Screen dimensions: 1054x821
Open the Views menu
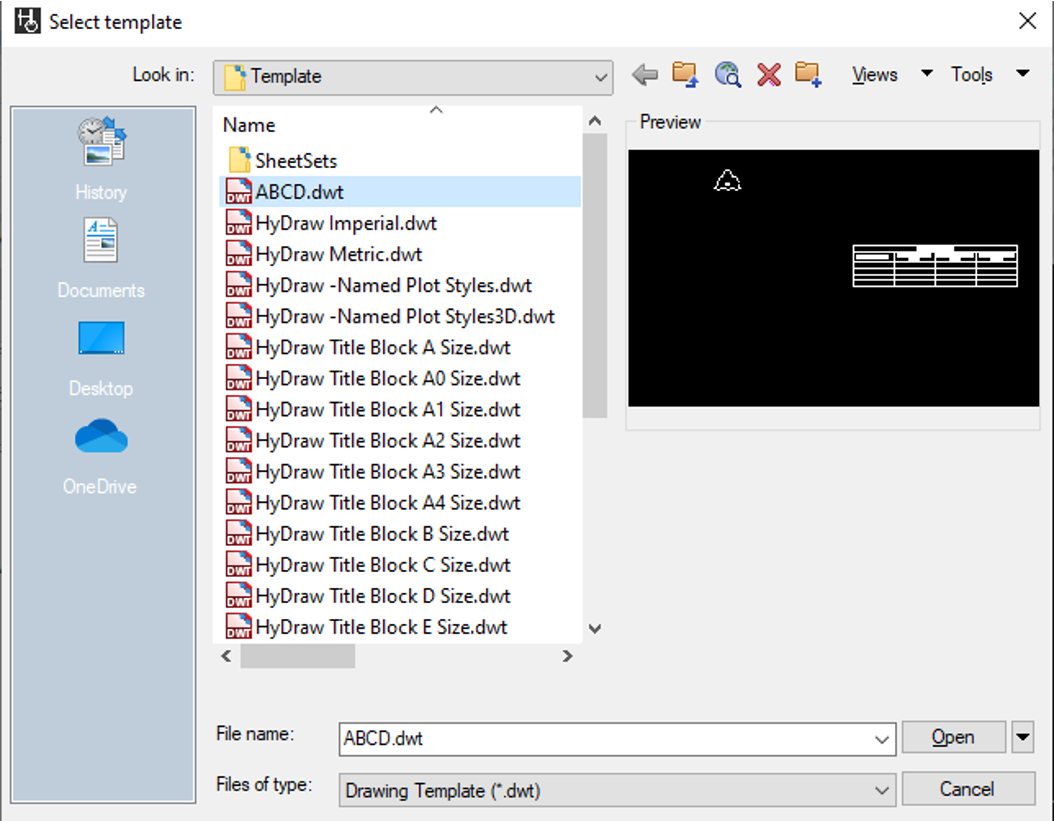pos(875,75)
